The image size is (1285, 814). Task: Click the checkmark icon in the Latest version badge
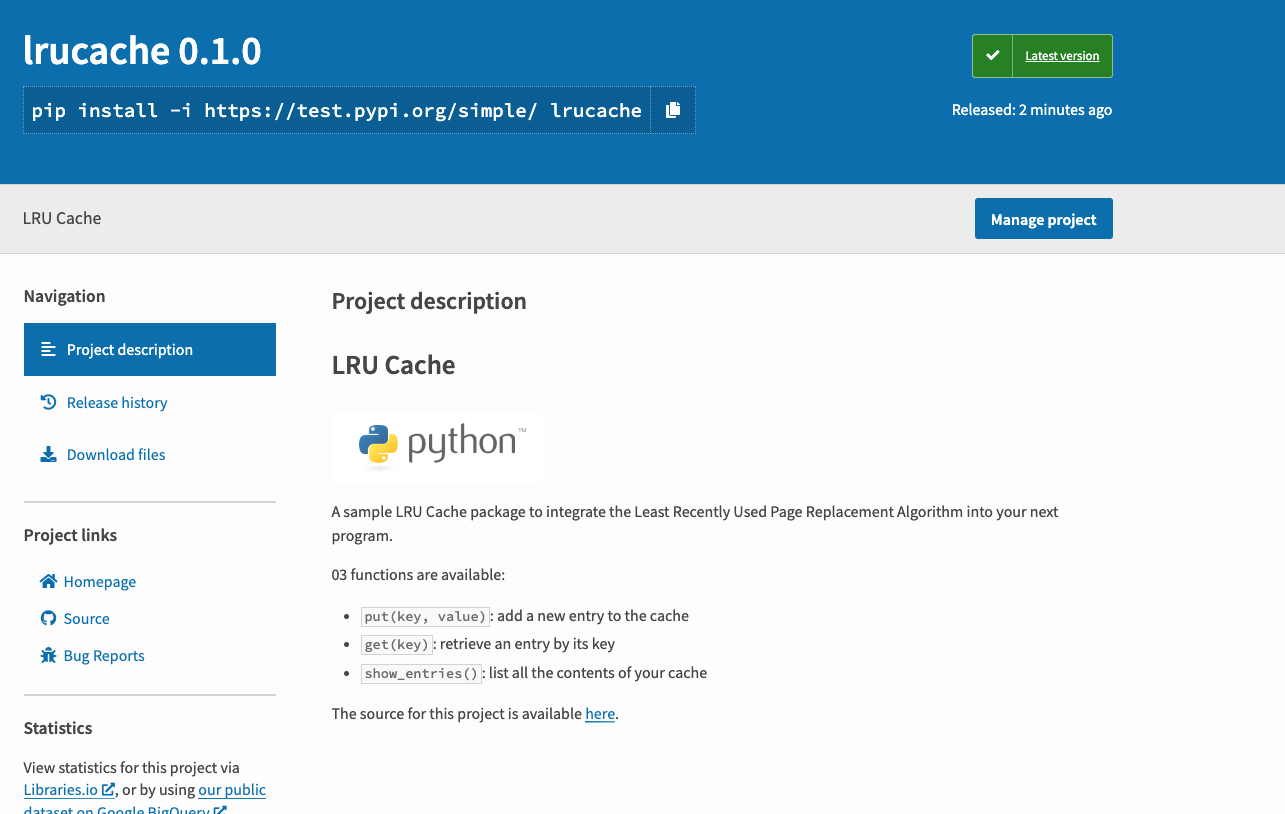[992, 55]
